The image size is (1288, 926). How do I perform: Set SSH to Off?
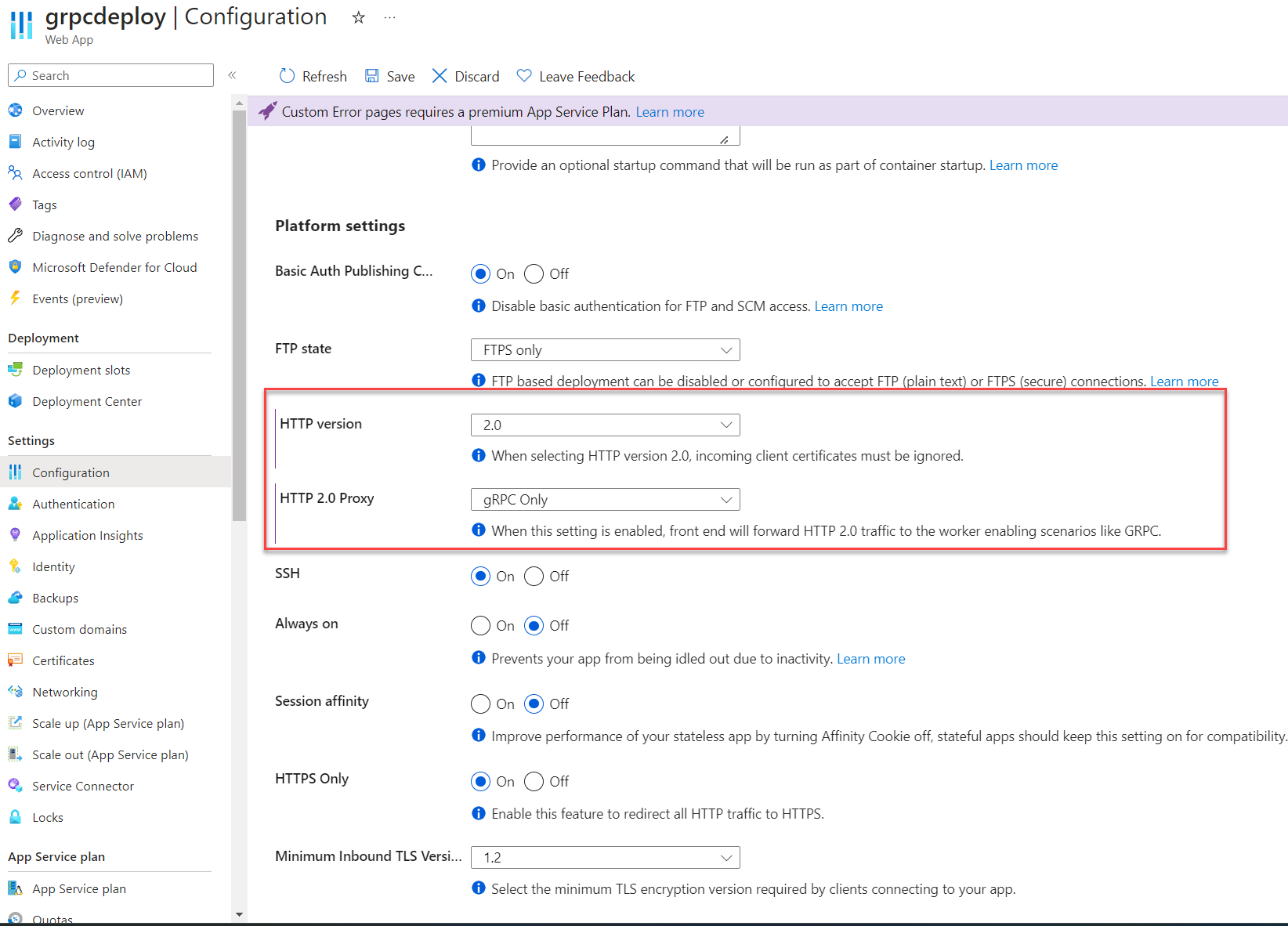(x=534, y=577)
